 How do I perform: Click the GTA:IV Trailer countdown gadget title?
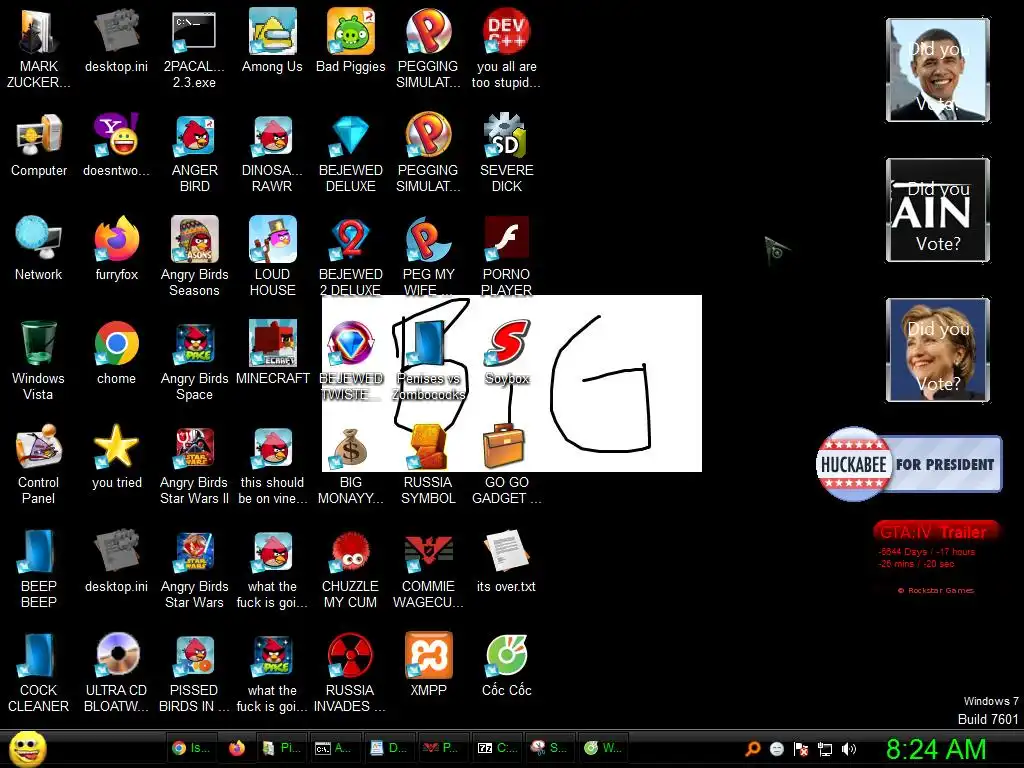coord(933,532)
